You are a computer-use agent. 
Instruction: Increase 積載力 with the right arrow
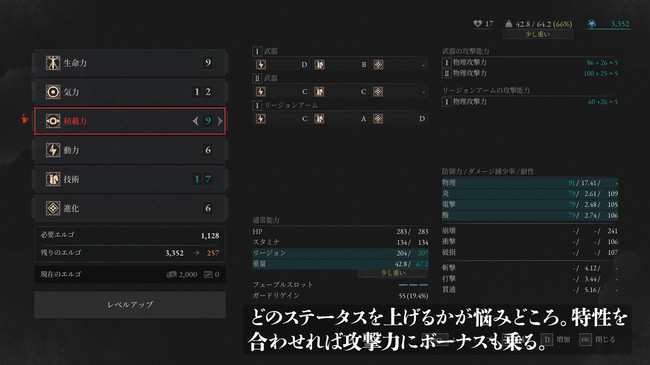(220, 121)
